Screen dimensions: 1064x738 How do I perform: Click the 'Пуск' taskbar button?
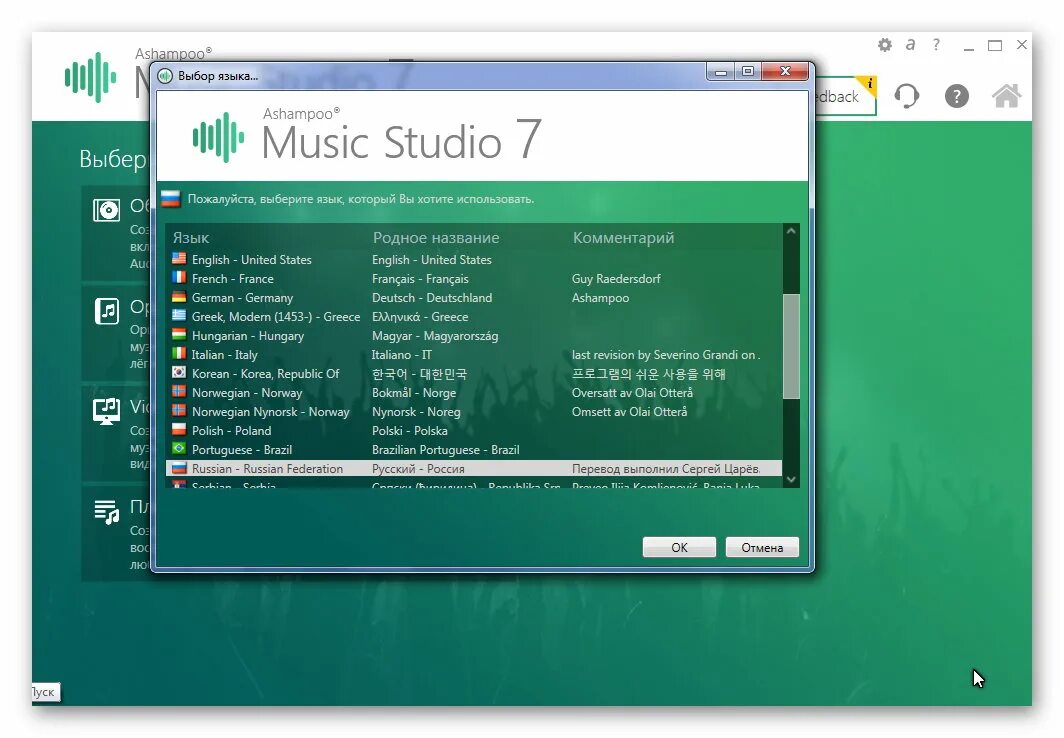pos(42,691)
